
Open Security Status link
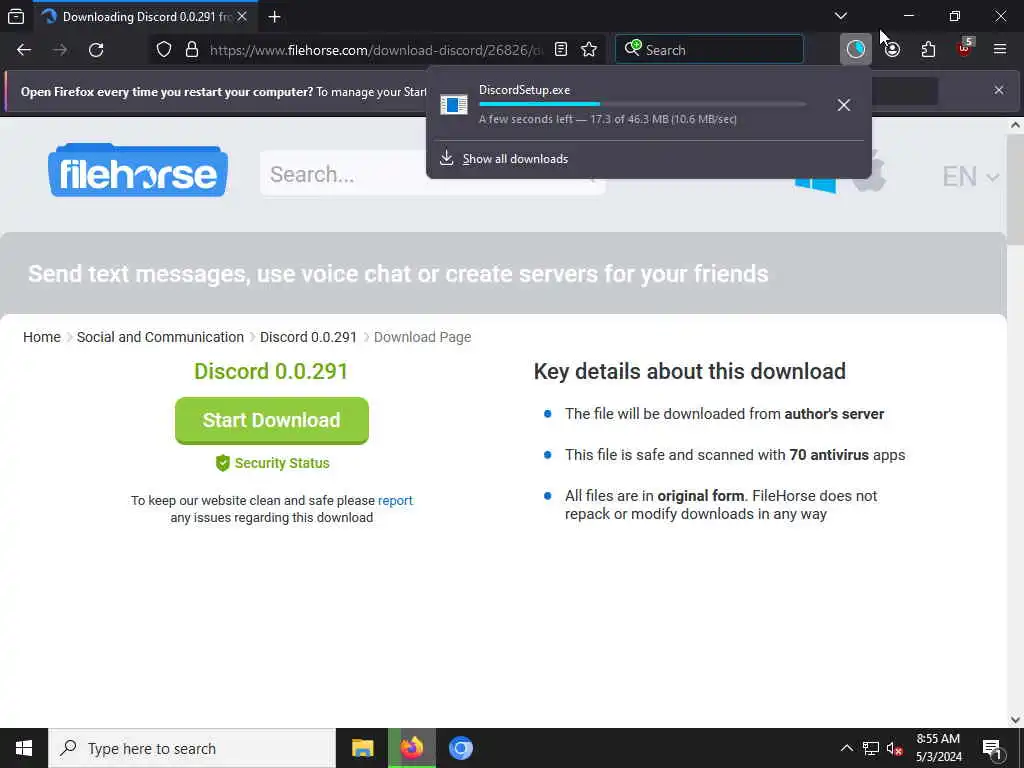(x=272, y=463)
